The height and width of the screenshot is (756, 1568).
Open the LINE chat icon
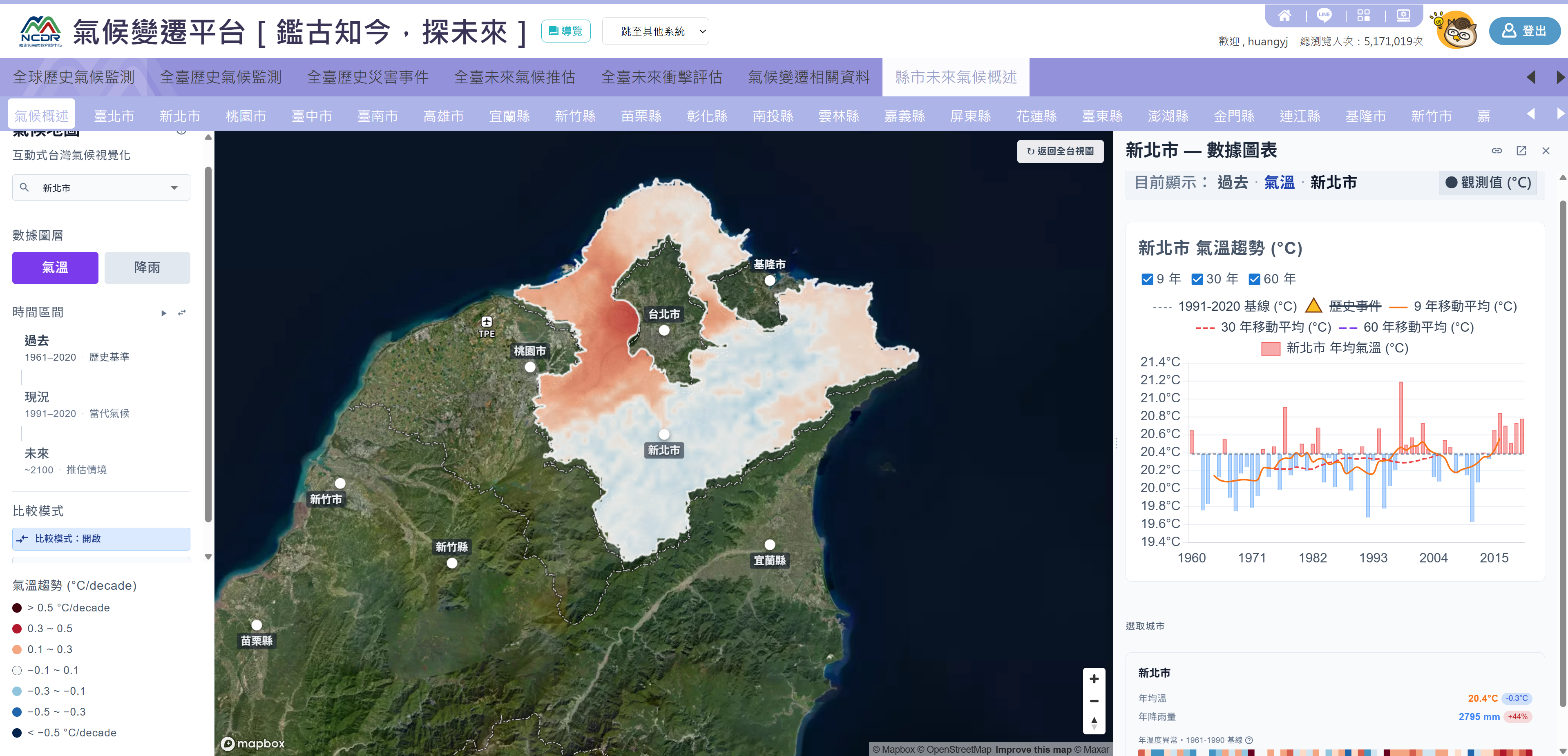(1324, 16)
